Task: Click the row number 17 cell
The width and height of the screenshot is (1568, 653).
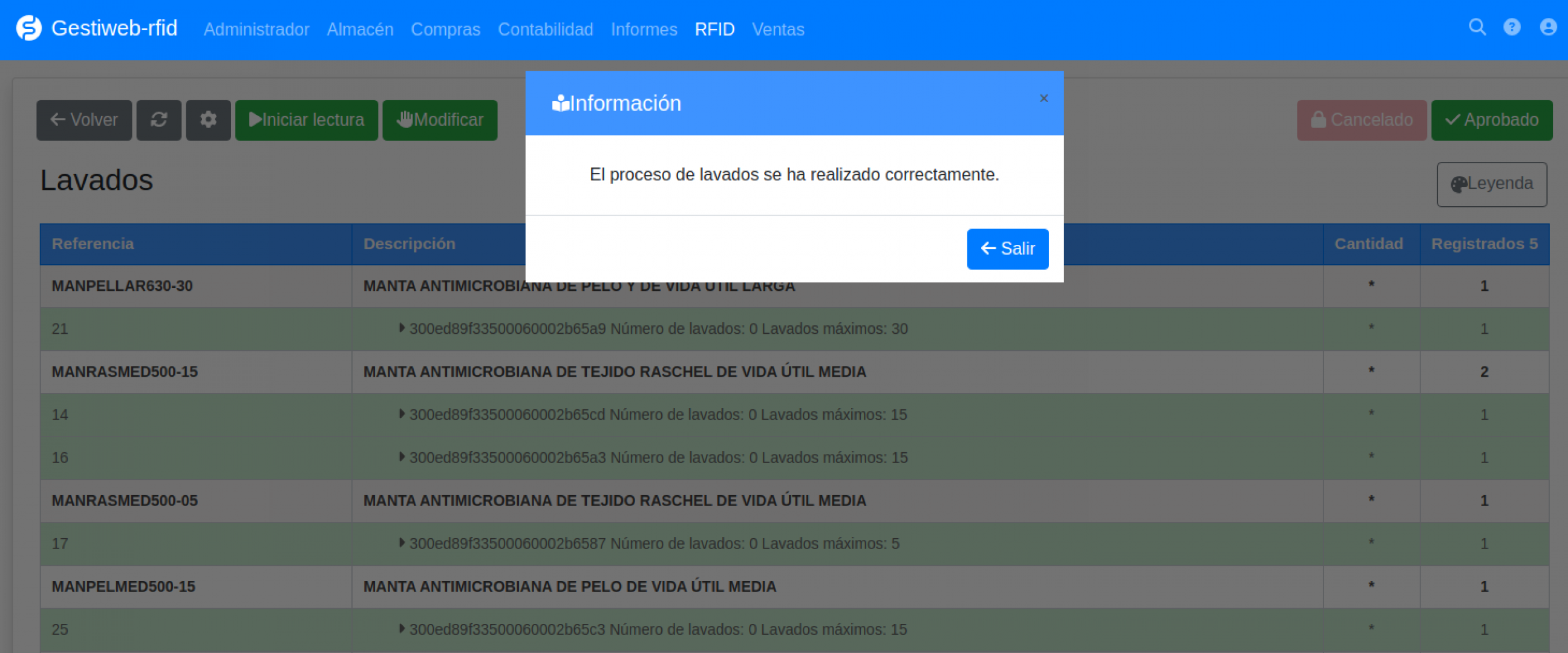Action: (196, 544)
